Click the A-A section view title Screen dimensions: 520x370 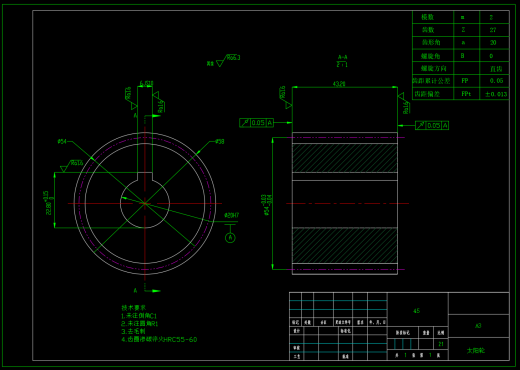pos(342,57)
